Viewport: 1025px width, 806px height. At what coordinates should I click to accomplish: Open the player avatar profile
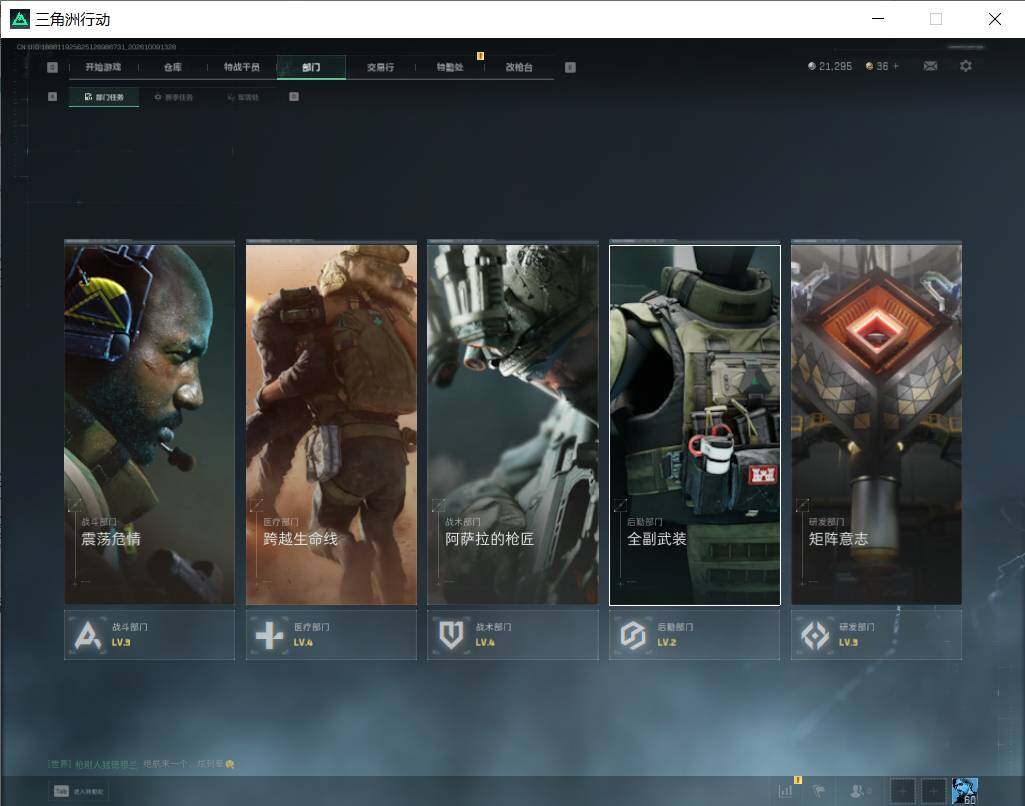[965, 791]
